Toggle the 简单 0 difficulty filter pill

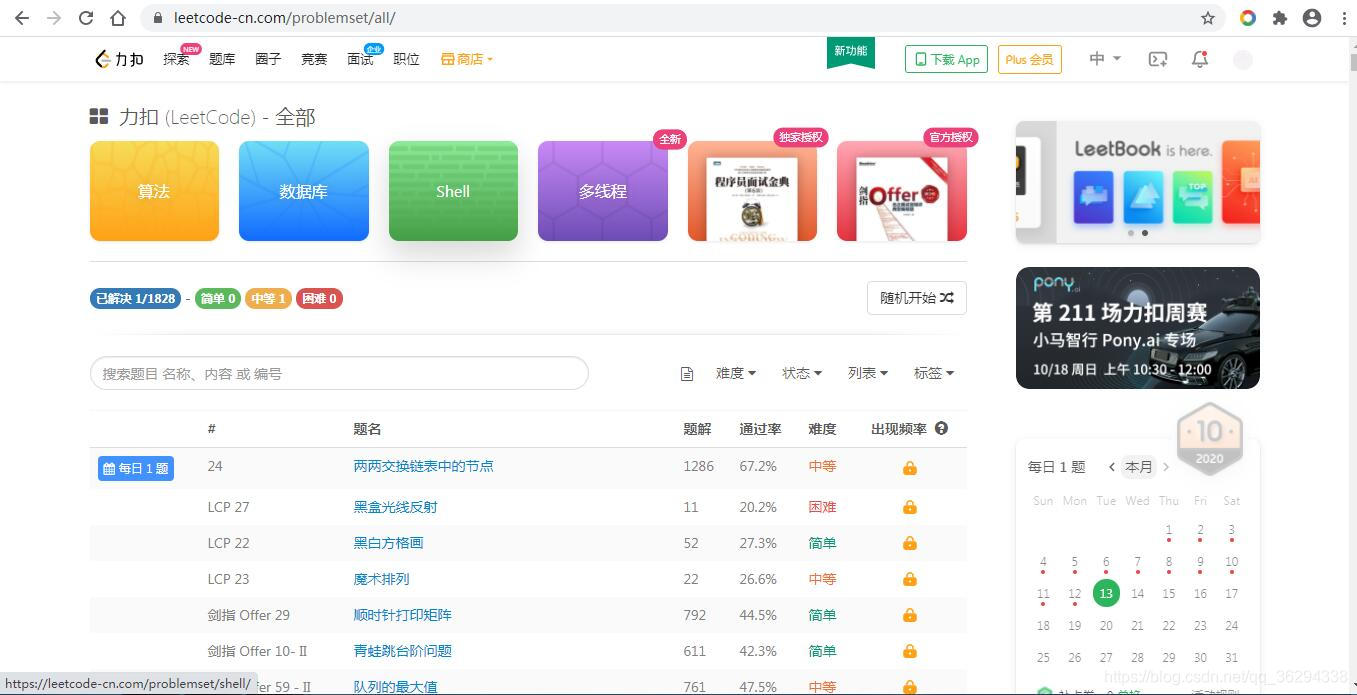(x=217, y=298)
